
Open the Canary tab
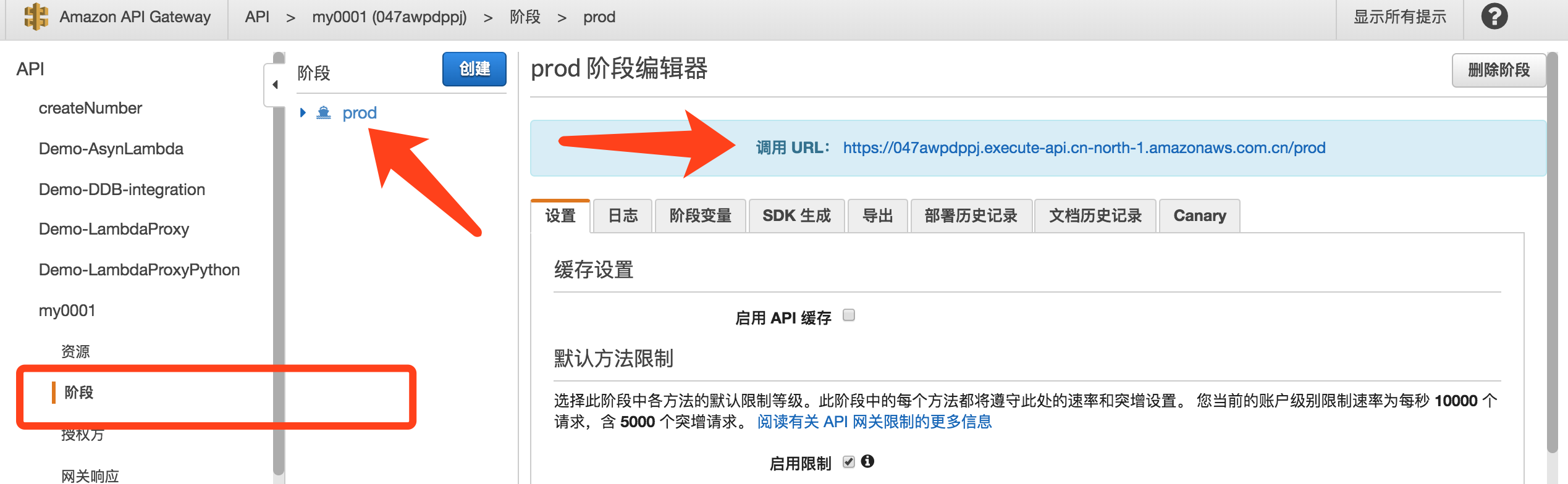click(x=1200, y=216)
